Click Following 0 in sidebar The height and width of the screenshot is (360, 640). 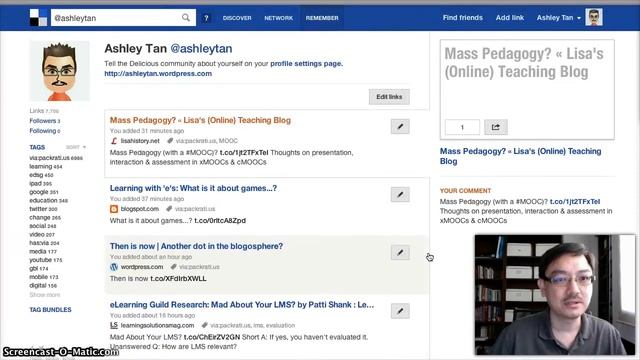coord(44,131)
